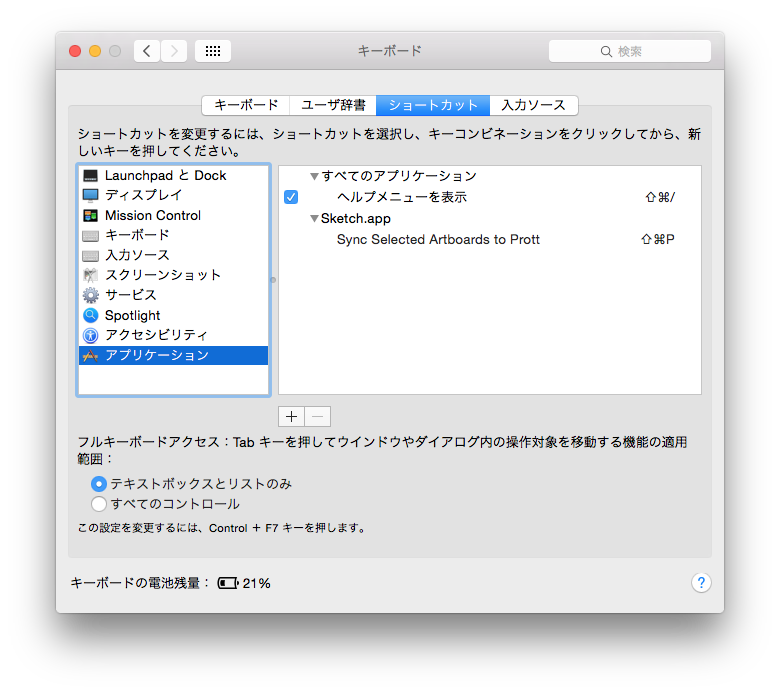
Task: Click the 検索 search field
Action: pyautogui.click(x=630, y=51)
